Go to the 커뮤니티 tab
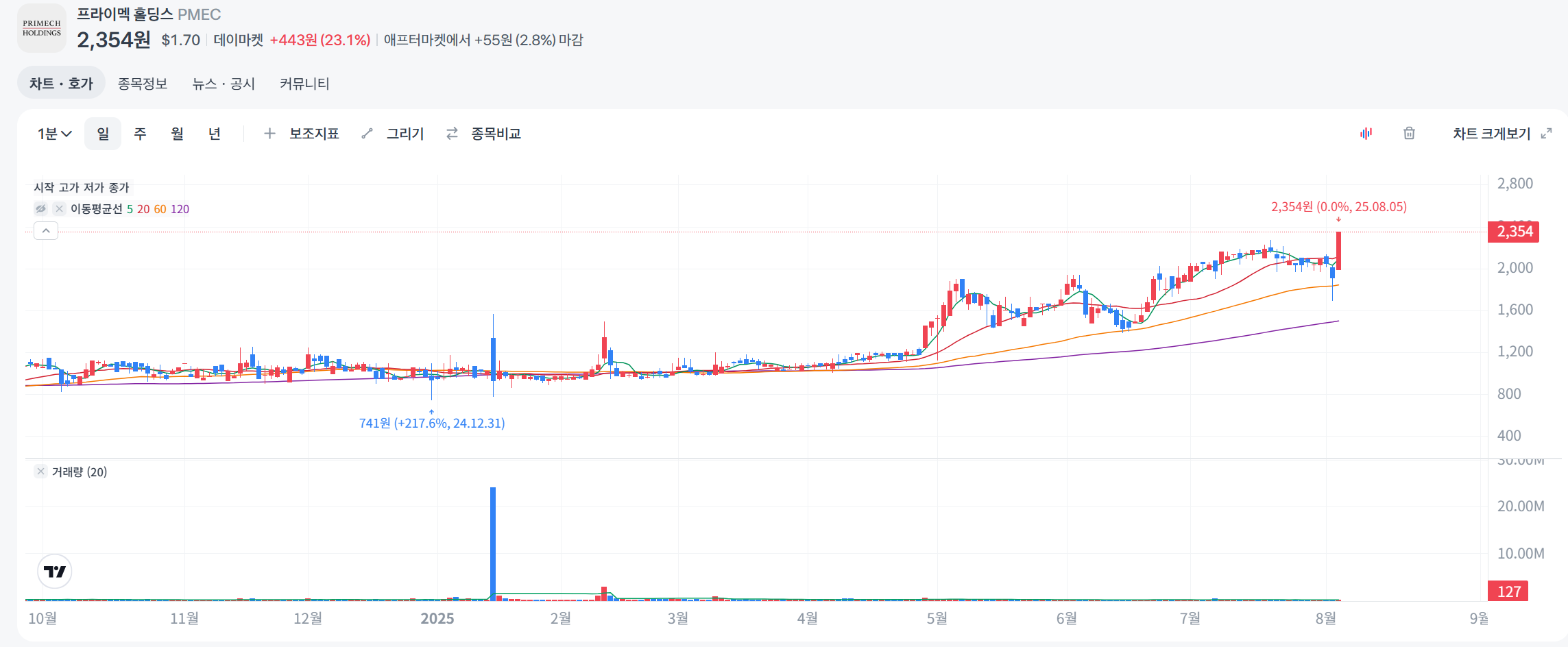Screen dimensions: 1568x647 [304, 84]
